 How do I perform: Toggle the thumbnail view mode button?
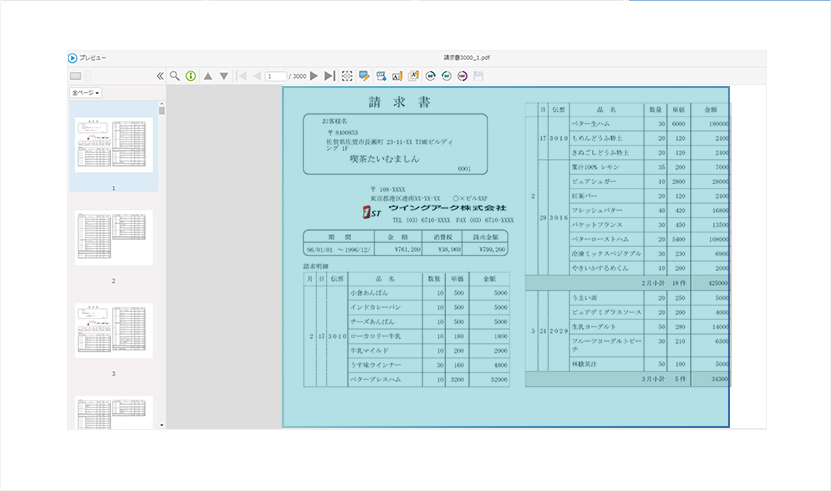click(x=75, y=76)
